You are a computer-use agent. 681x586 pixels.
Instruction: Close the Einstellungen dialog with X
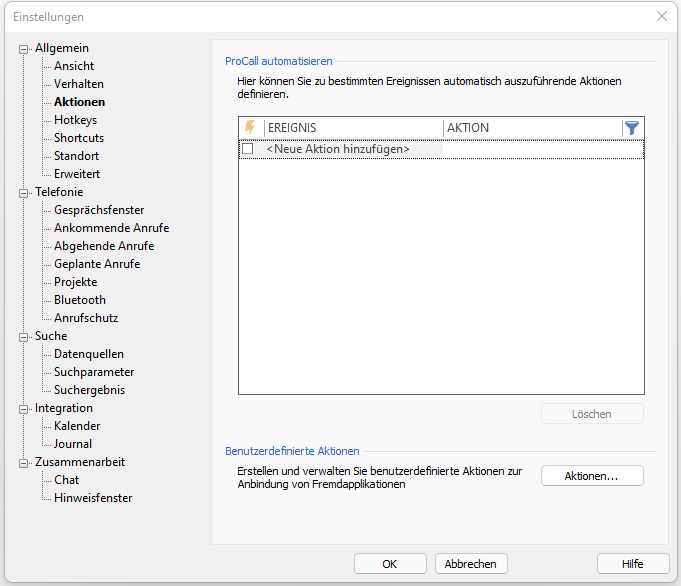pyautogui.click(x=661, y=16)
